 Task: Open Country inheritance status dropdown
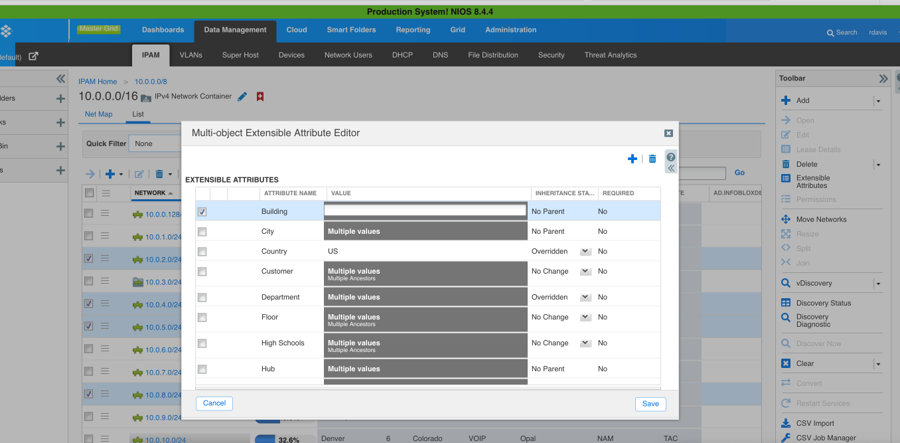pos(585,252)
